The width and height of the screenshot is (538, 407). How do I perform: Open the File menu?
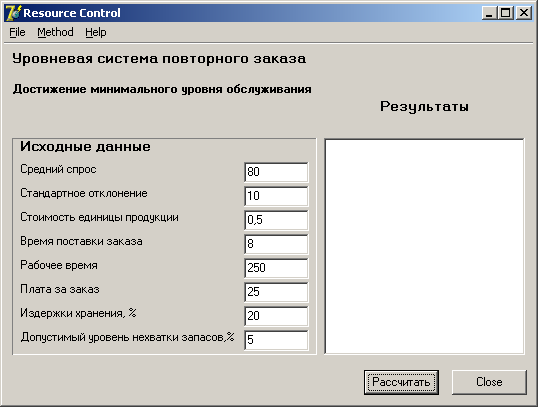[17, 32]
